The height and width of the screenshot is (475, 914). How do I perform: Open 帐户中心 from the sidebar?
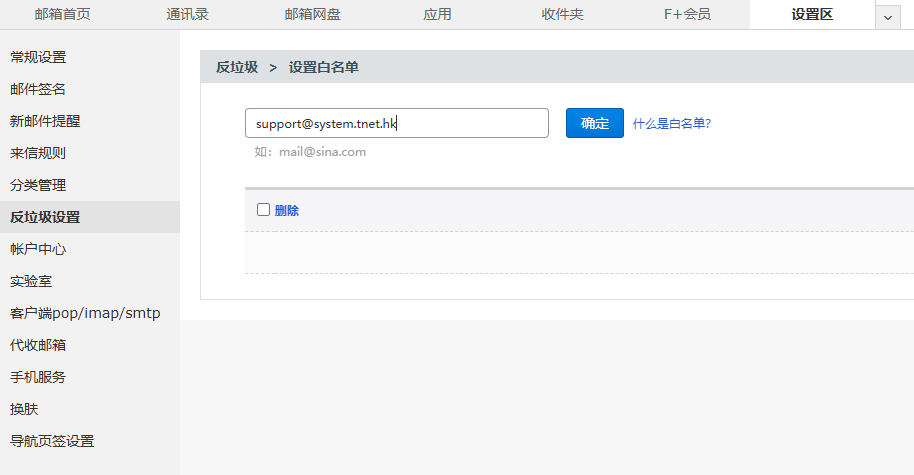(x=38, y=249)
